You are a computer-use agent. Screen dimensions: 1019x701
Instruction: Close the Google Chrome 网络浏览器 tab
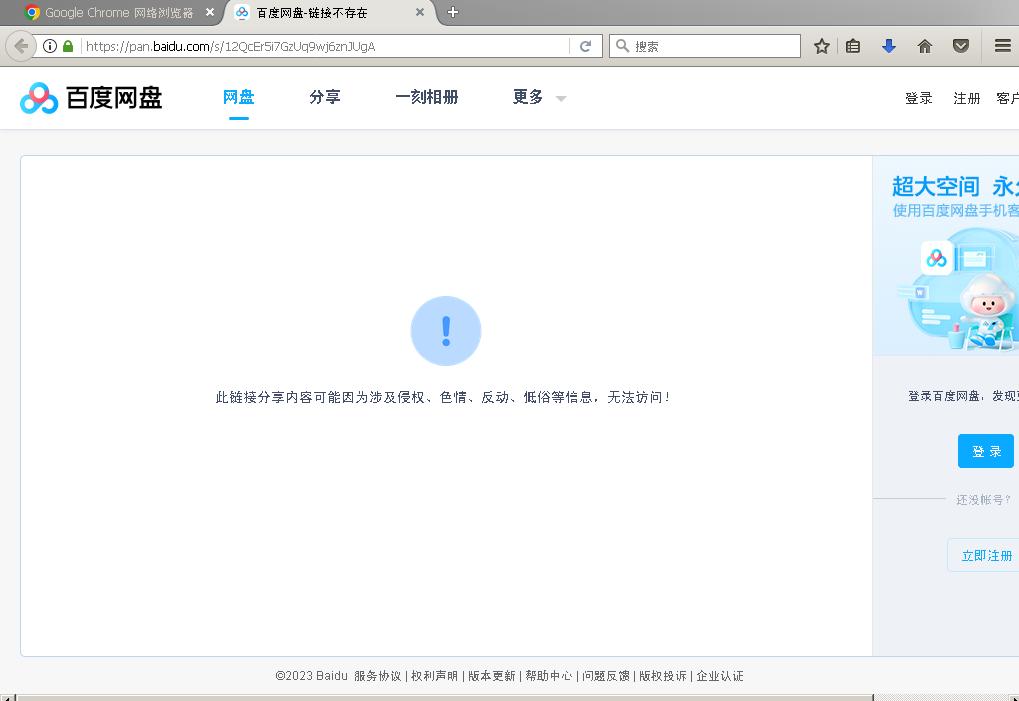[x=210, y=12]
